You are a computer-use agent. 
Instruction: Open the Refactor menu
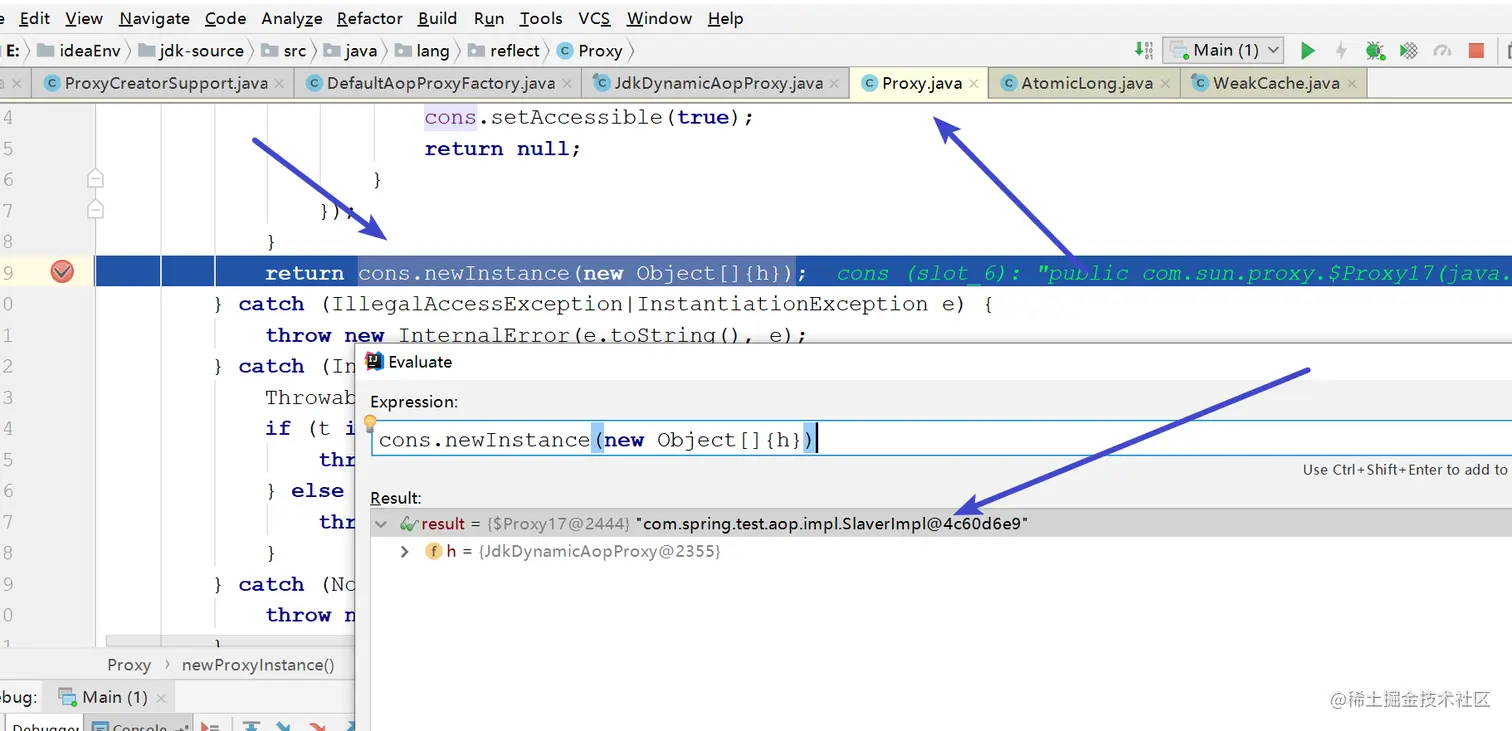pos(370,18)
